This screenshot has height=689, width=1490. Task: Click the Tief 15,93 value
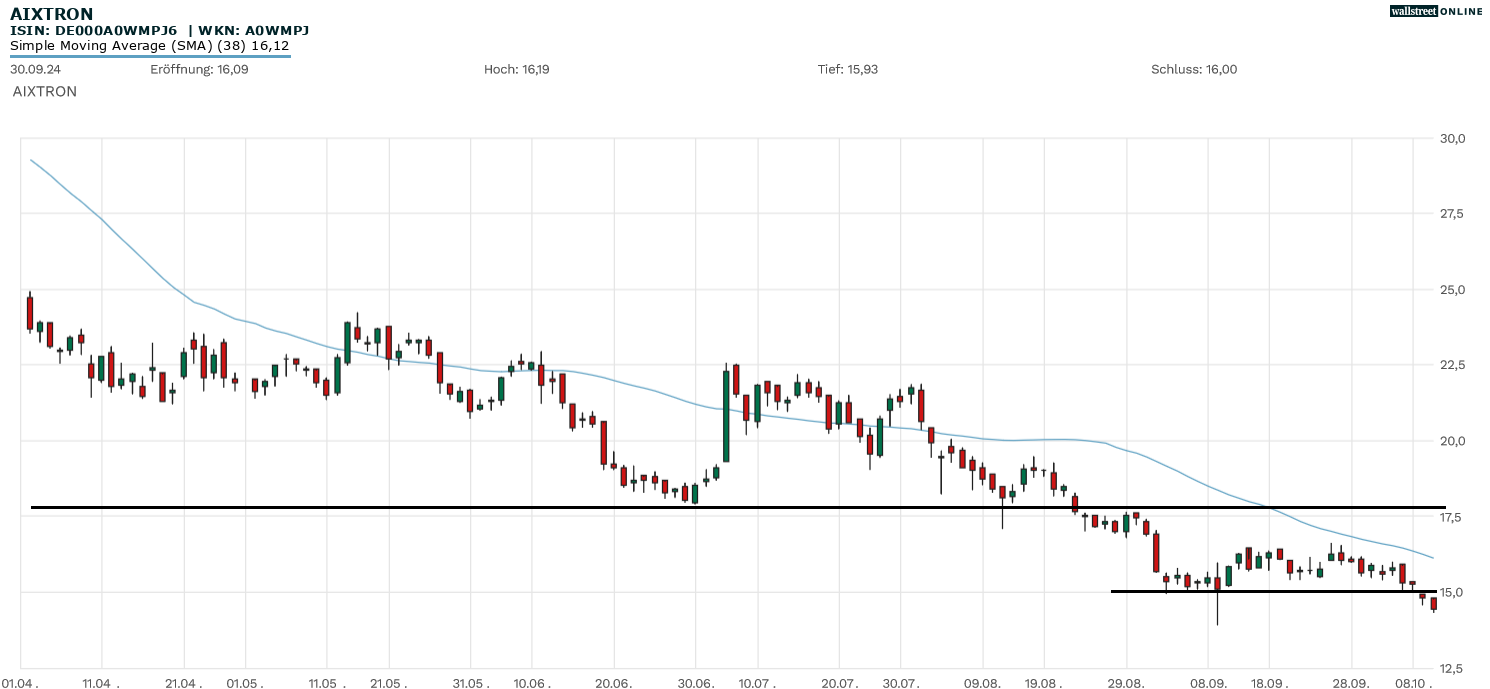(847, 69)
